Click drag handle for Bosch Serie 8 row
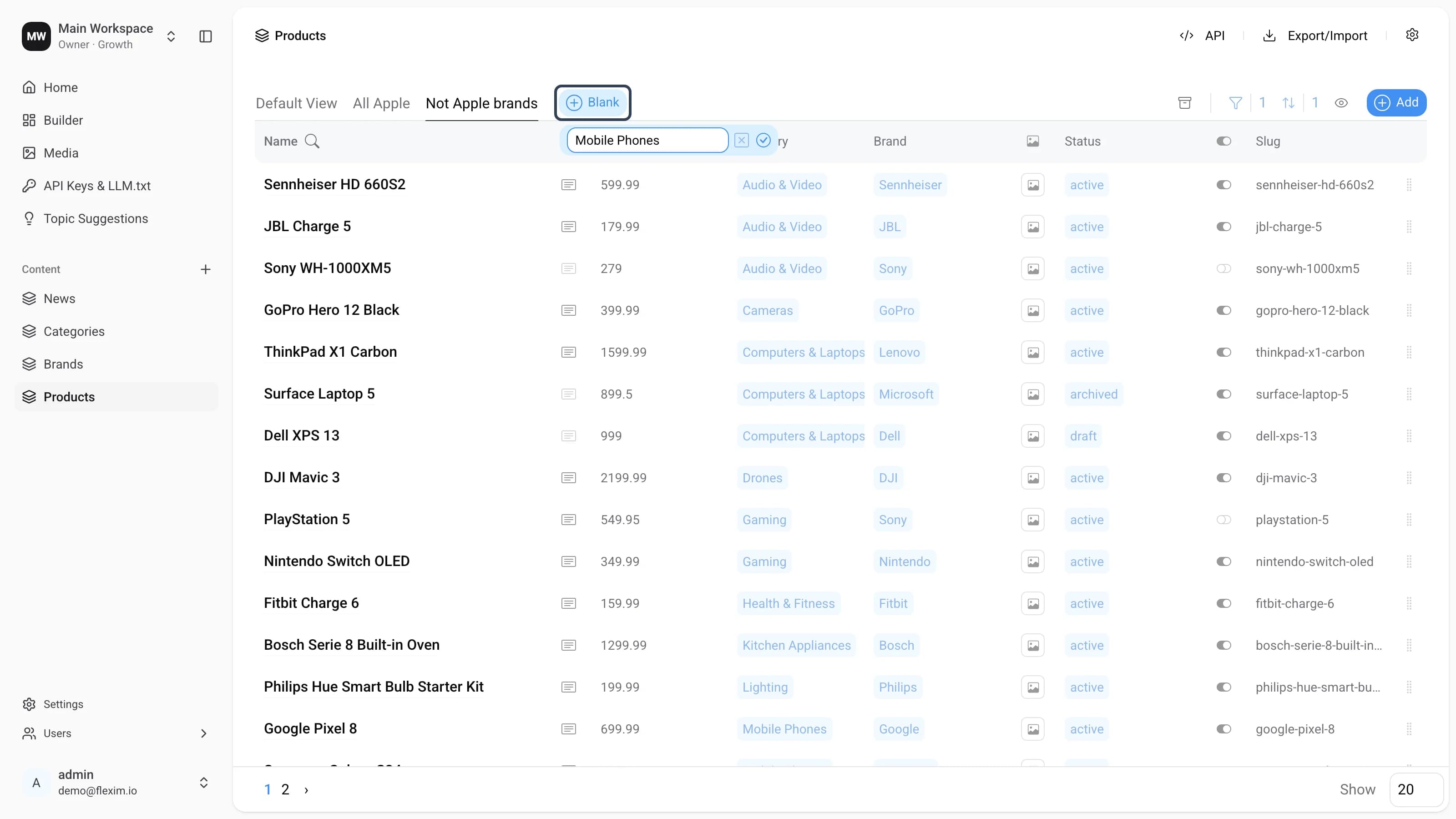This screenshot has height=819, width=1456. pos(1409,645)
